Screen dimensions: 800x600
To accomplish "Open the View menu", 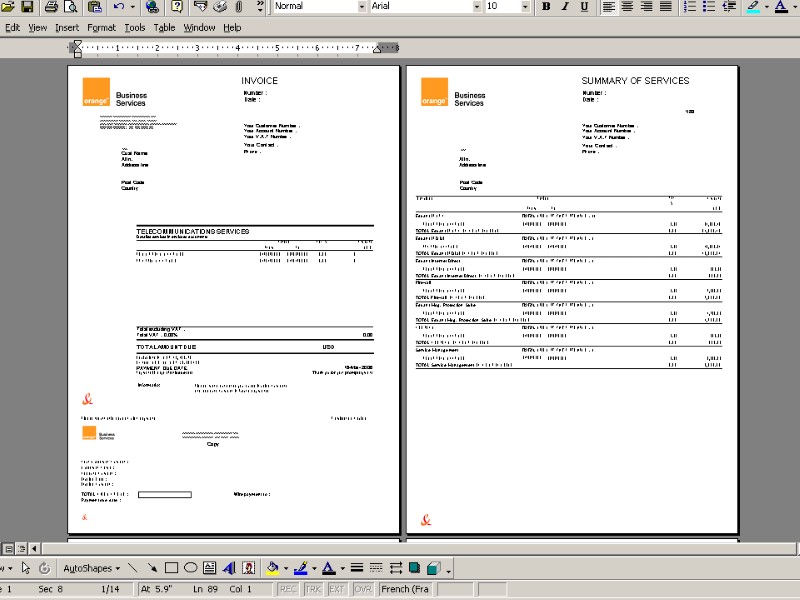I will (x=37, y=28).
